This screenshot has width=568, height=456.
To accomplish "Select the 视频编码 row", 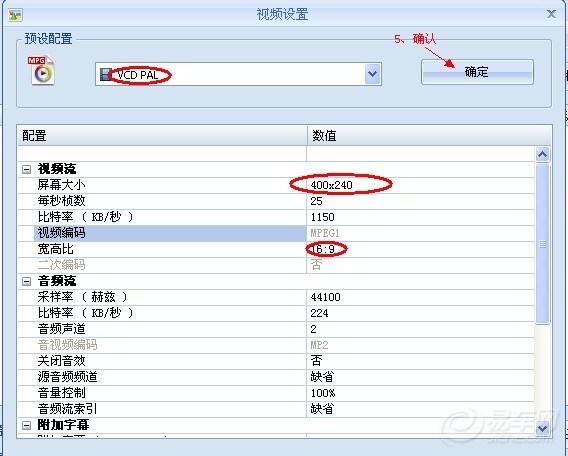I will click(x=170, y=233).
